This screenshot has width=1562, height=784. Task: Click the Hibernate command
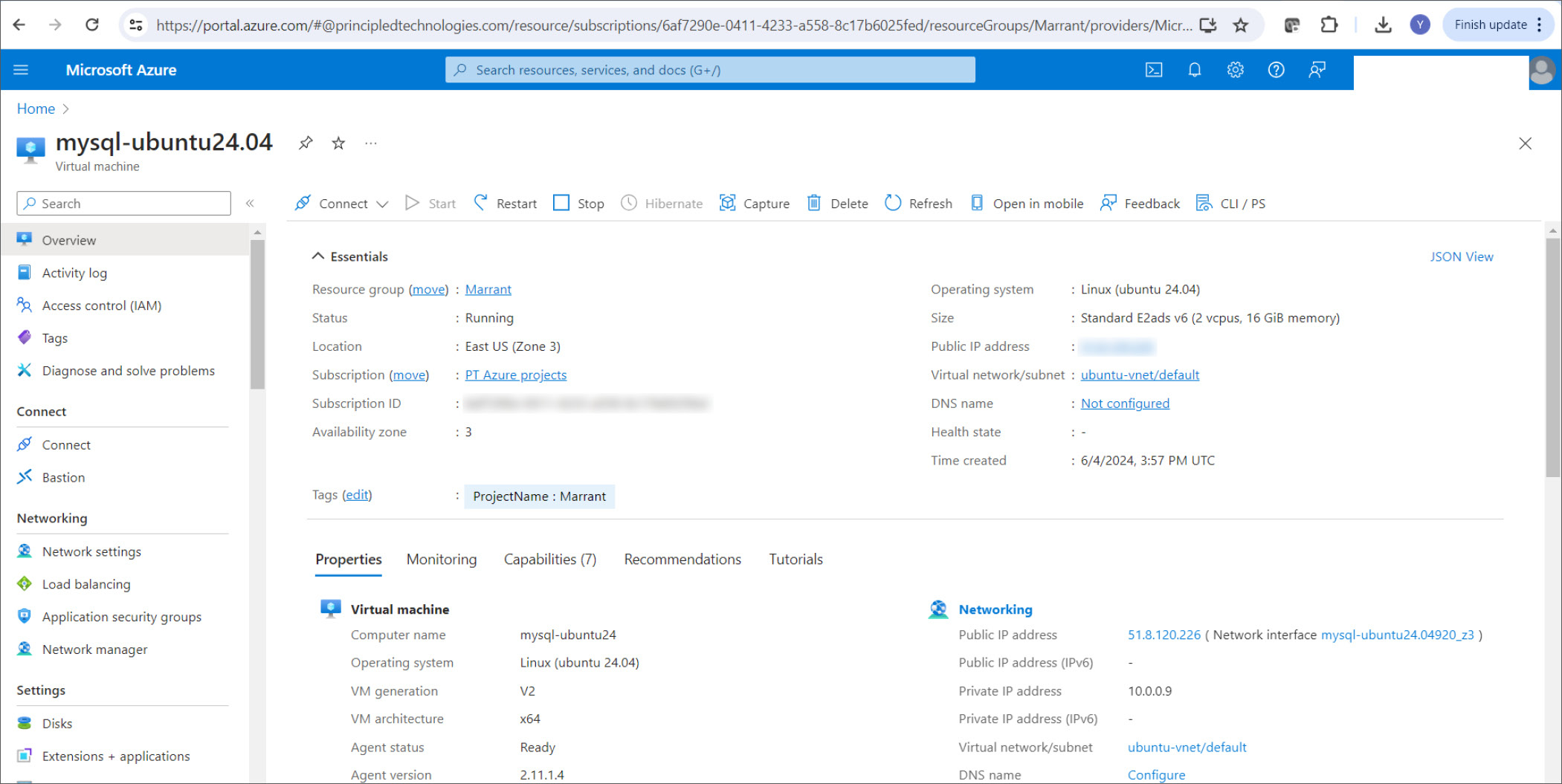662,203
